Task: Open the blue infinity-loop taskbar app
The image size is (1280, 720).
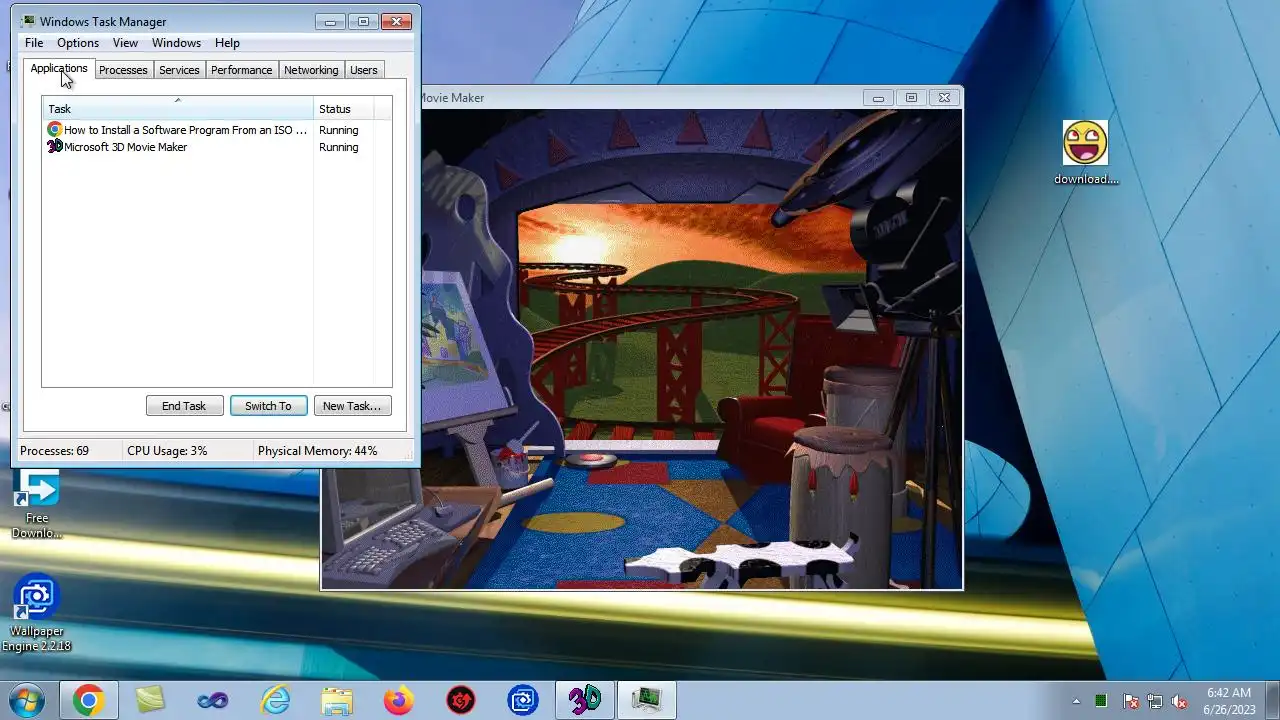Action: pos(212,700)
